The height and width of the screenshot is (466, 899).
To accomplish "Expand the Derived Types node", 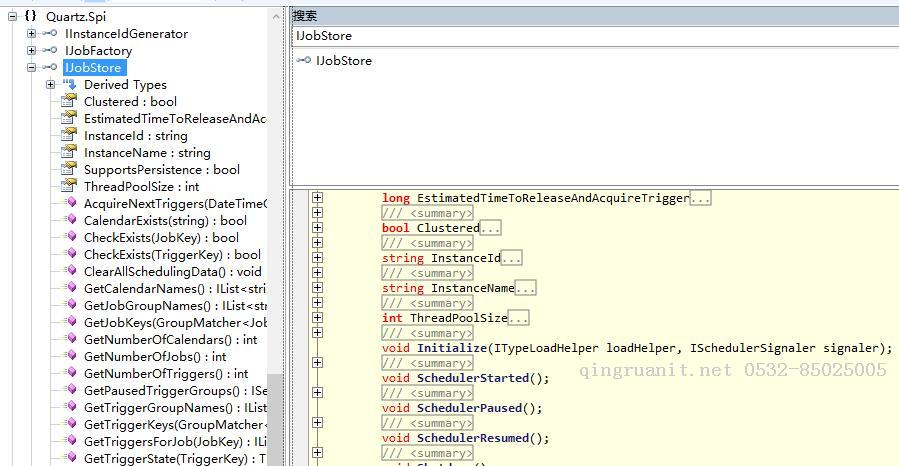I will click(x=51, y=85).
